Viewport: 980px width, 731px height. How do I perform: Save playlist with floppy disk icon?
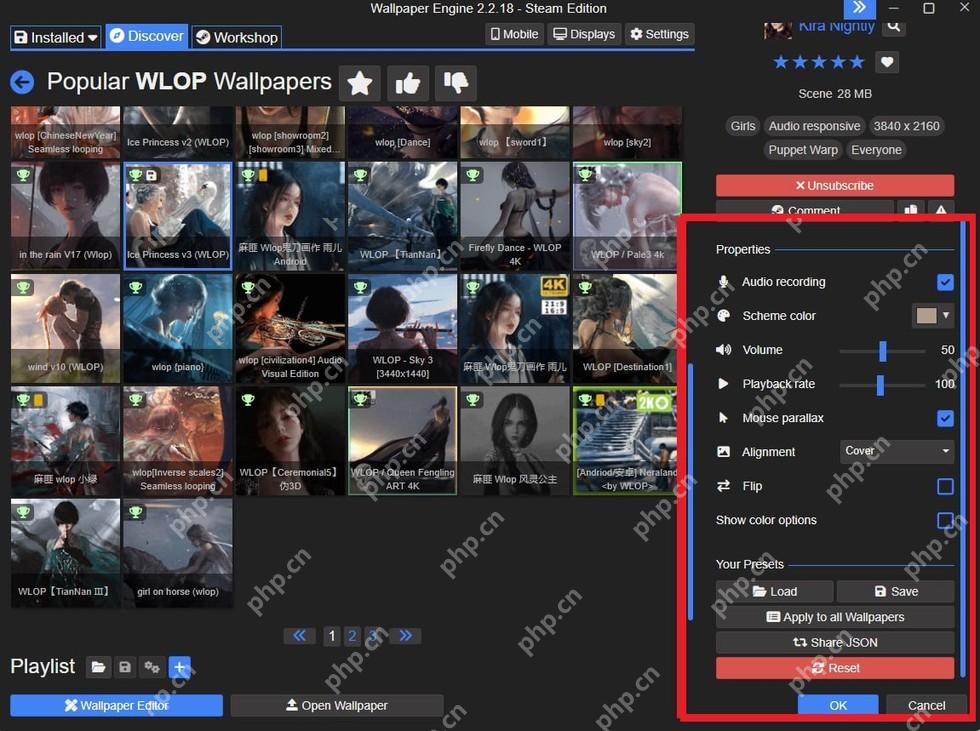pyautogui.click(x=125, y=667)
